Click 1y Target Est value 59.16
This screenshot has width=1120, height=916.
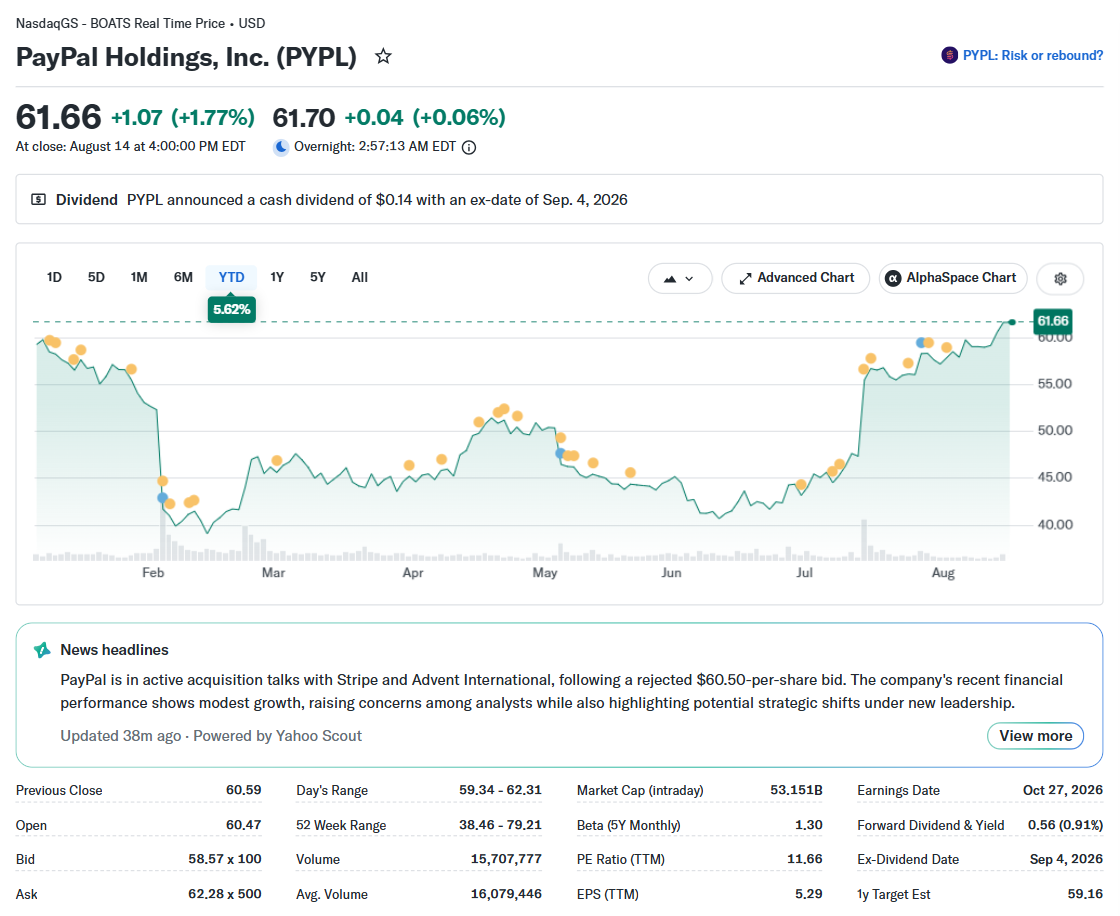[x=1085, y=894]
